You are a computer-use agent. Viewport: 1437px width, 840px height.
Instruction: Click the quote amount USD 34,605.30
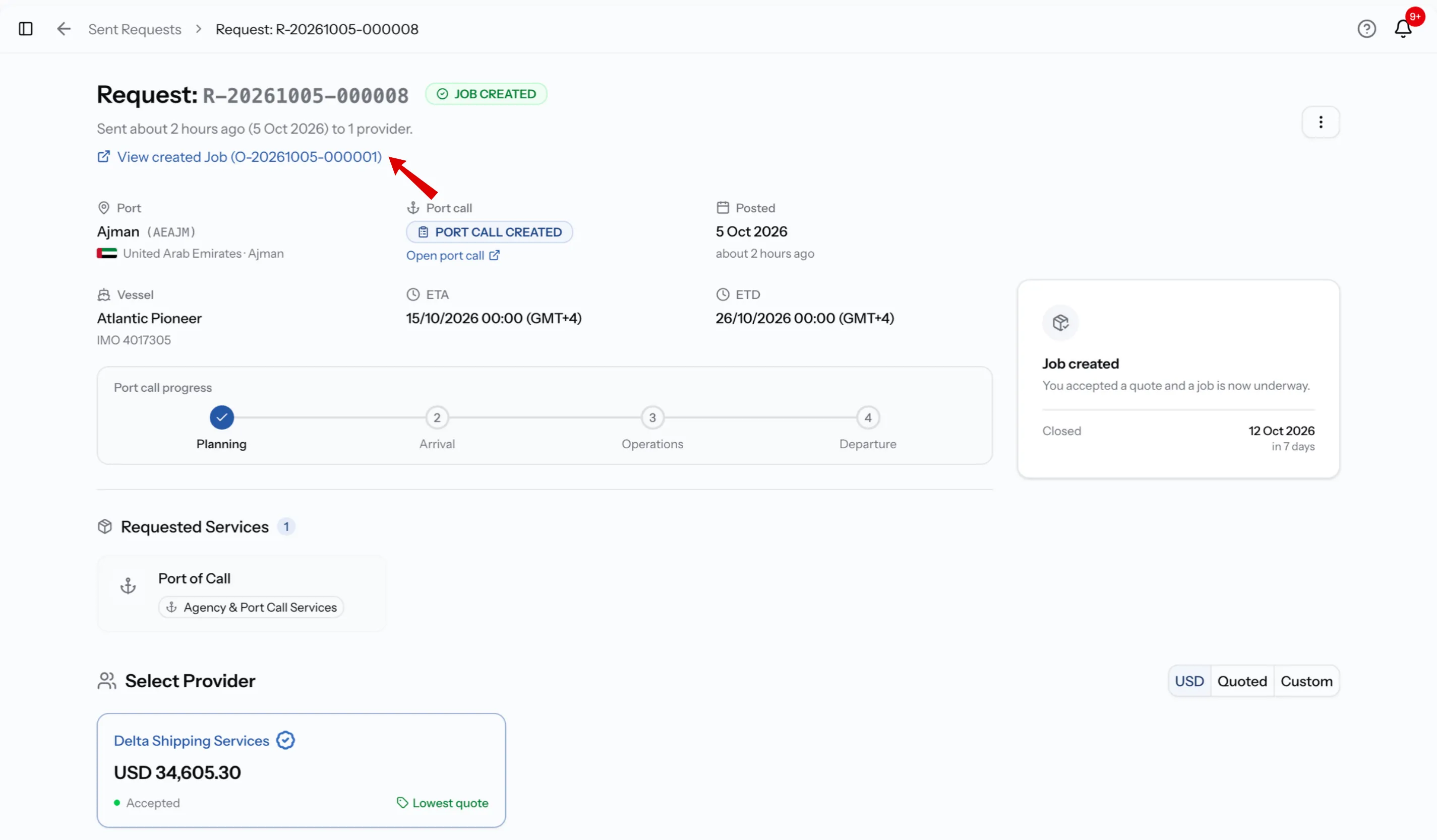click(177, 772)
